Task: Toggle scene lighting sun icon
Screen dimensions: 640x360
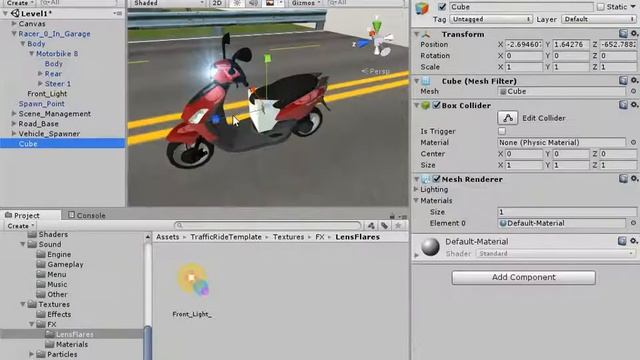Action: click(x=237, y=3)
